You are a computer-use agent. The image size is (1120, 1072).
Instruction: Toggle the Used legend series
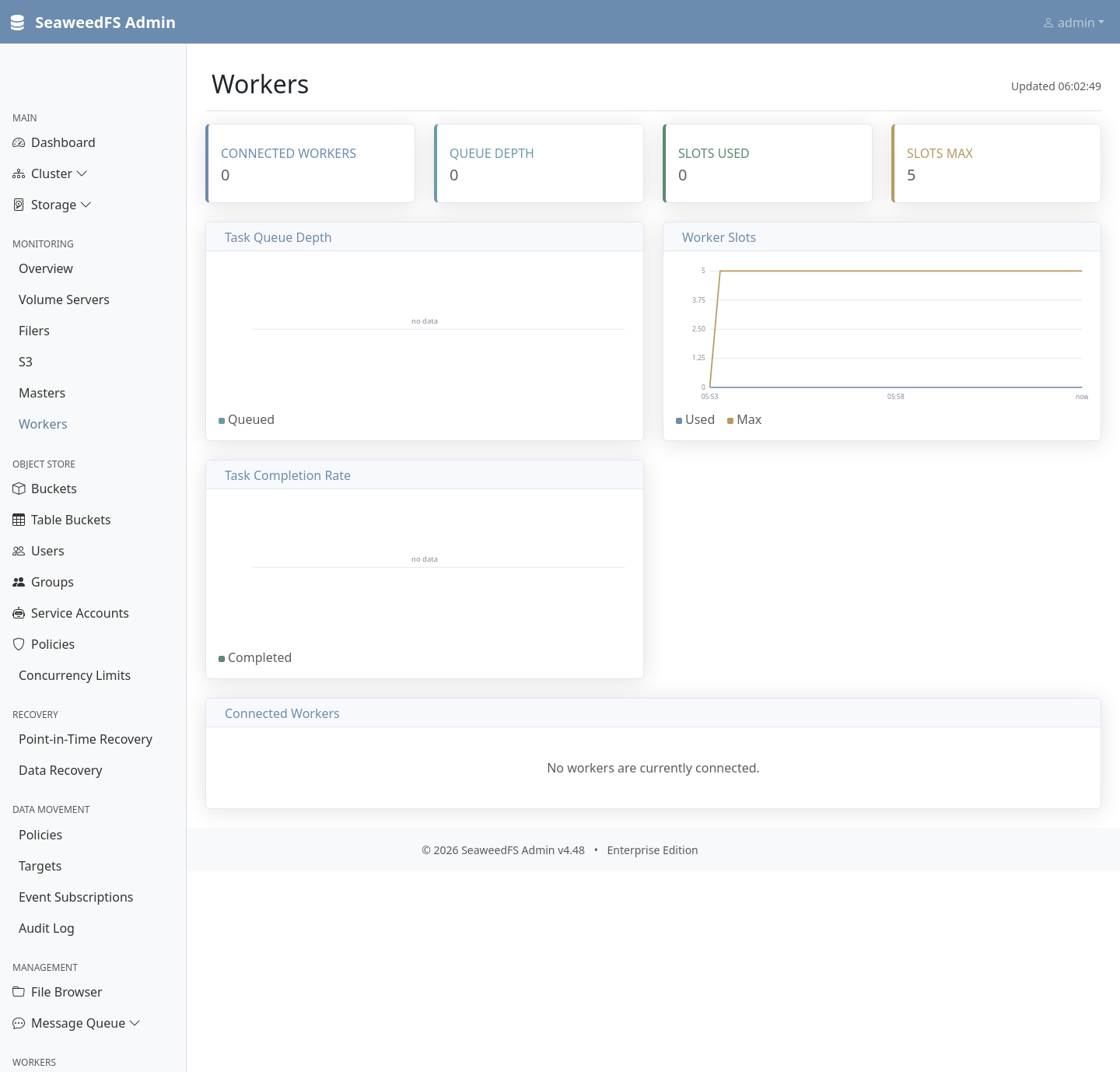coord(695,419)
